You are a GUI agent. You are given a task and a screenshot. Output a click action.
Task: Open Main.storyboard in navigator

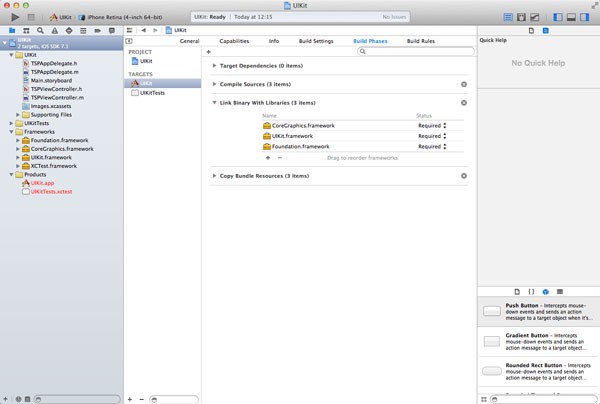[x=51, y=80]
